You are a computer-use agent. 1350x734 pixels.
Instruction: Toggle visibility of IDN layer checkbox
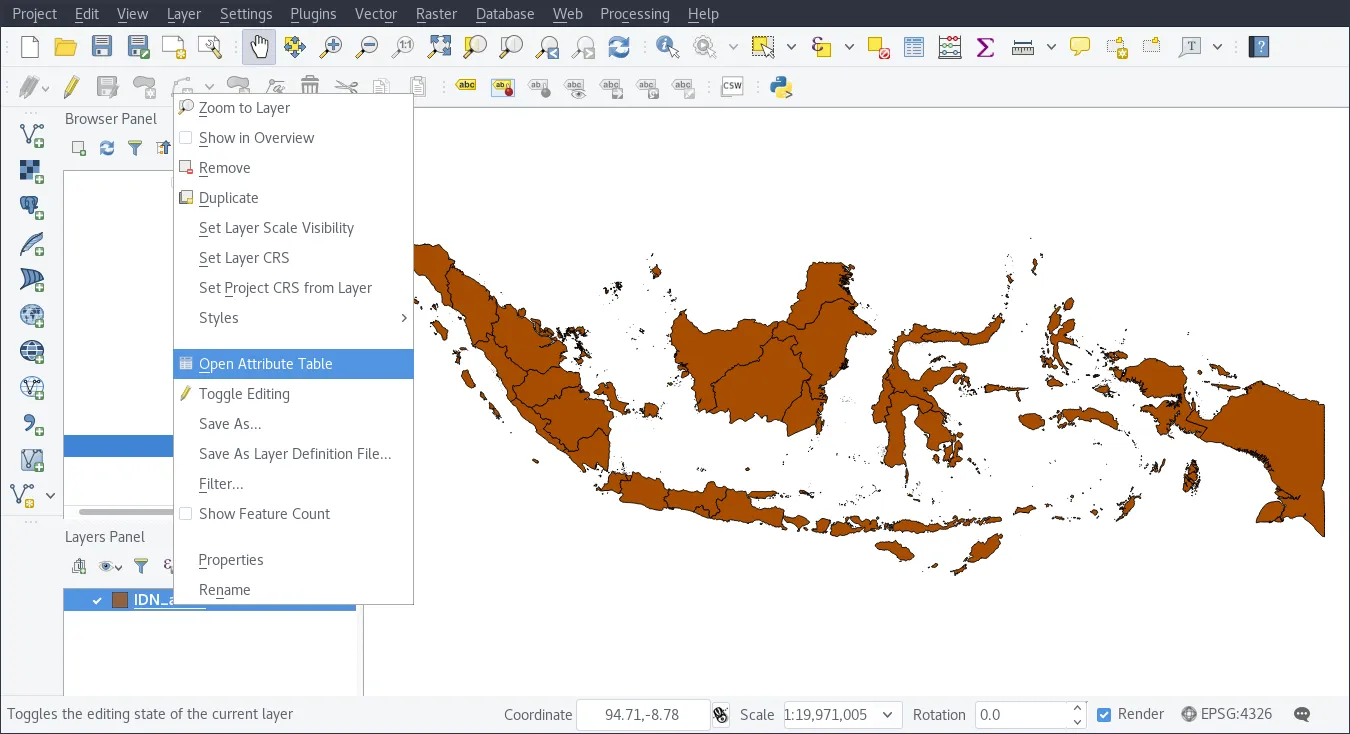[97, 600]
